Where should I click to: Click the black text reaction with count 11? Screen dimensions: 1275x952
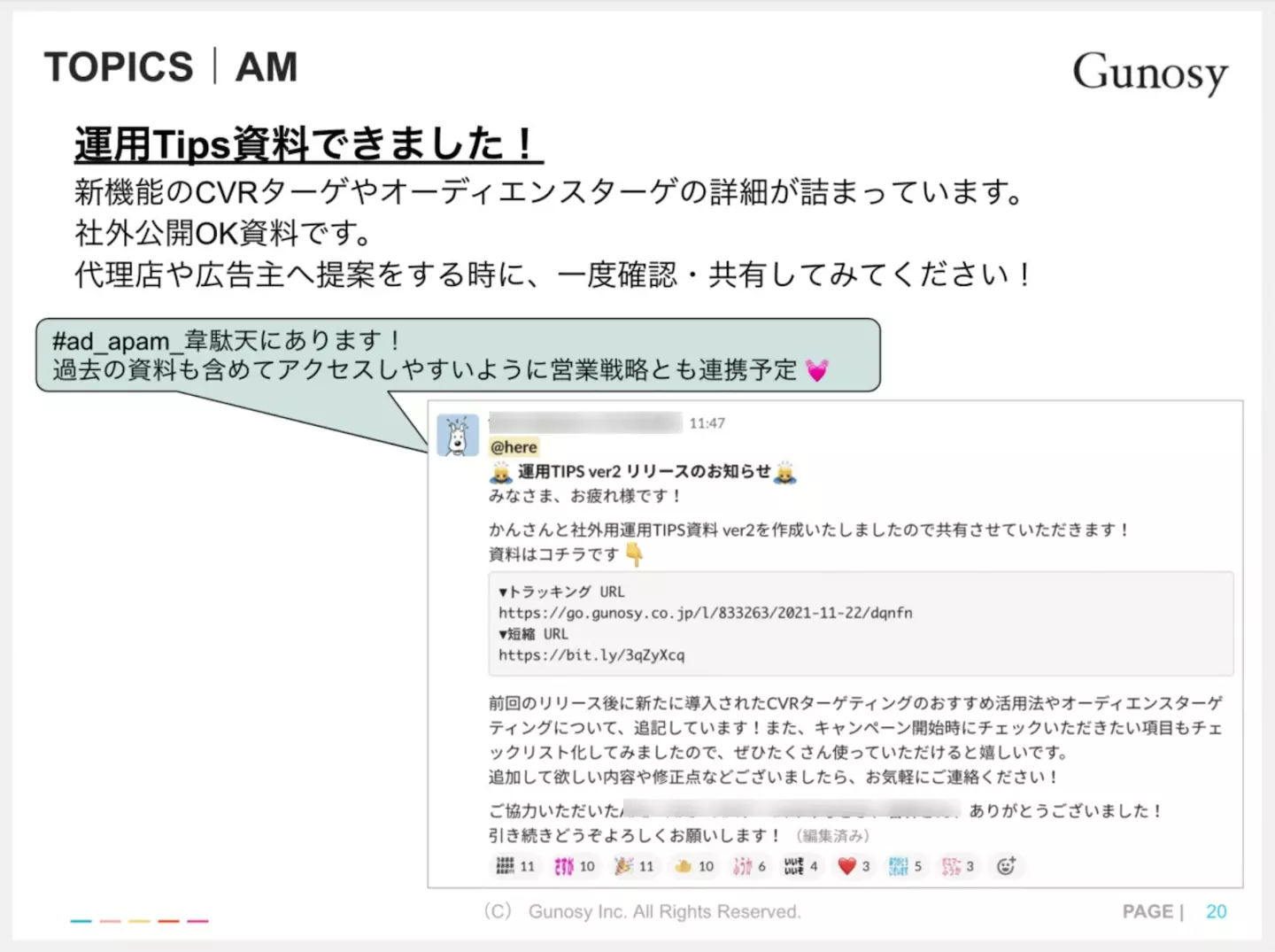click(516, 866)
